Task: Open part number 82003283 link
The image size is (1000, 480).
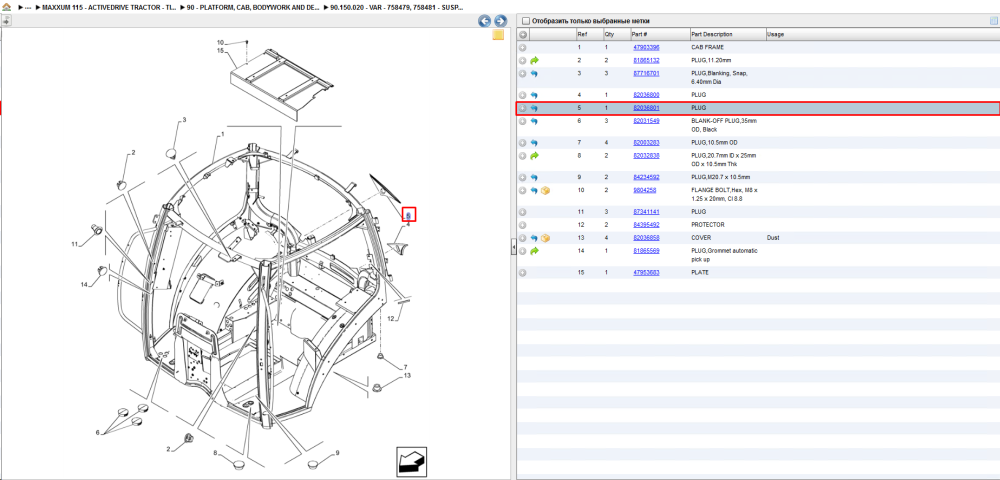Action: 646,143
